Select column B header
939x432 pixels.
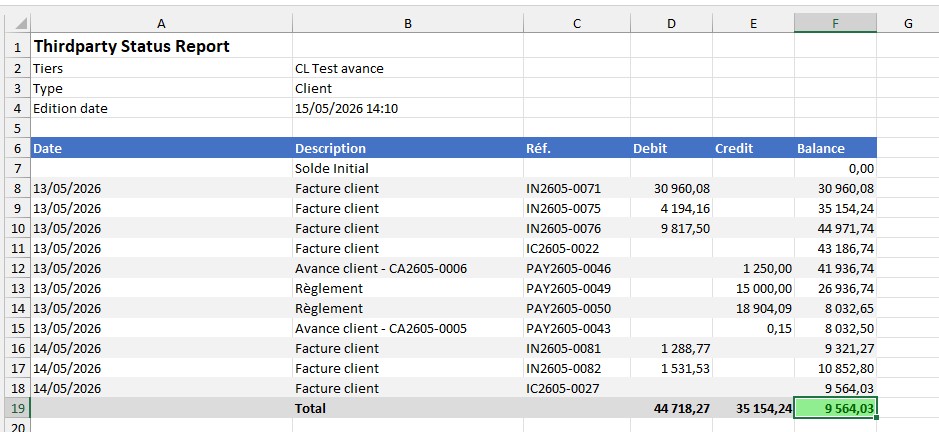click(408, 23)
